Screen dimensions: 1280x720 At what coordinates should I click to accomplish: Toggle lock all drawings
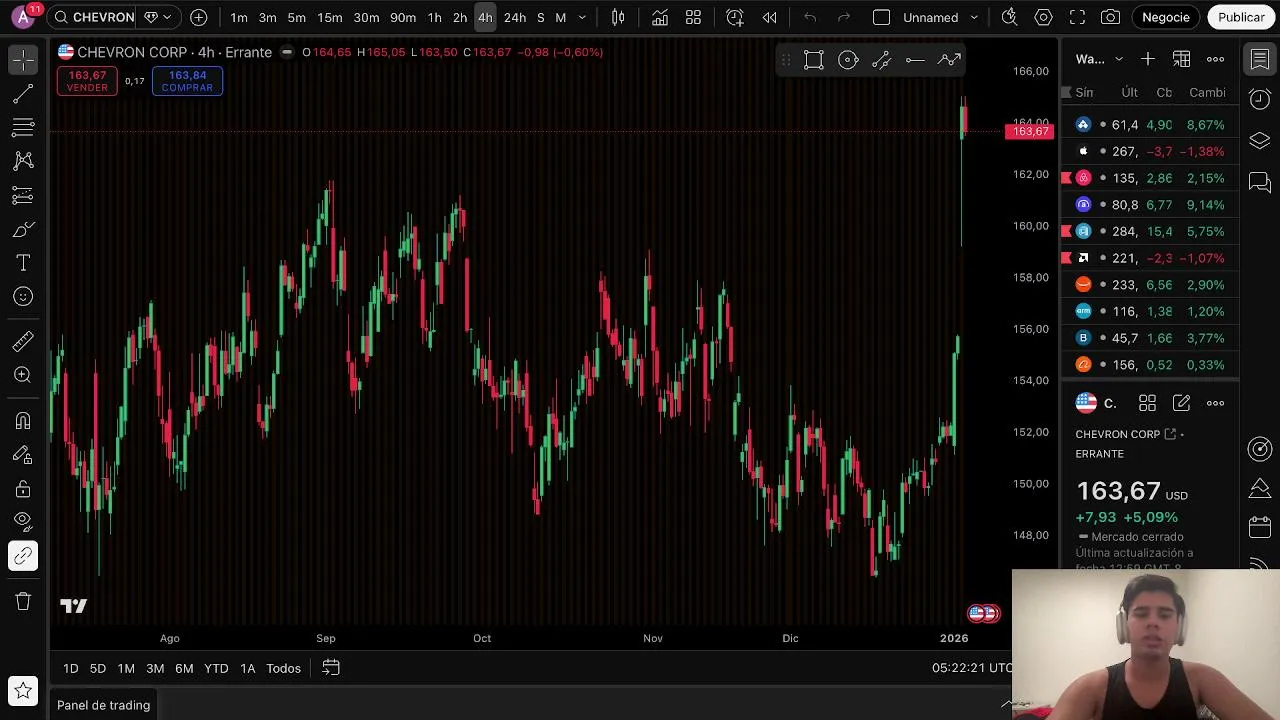coord(23,489)
